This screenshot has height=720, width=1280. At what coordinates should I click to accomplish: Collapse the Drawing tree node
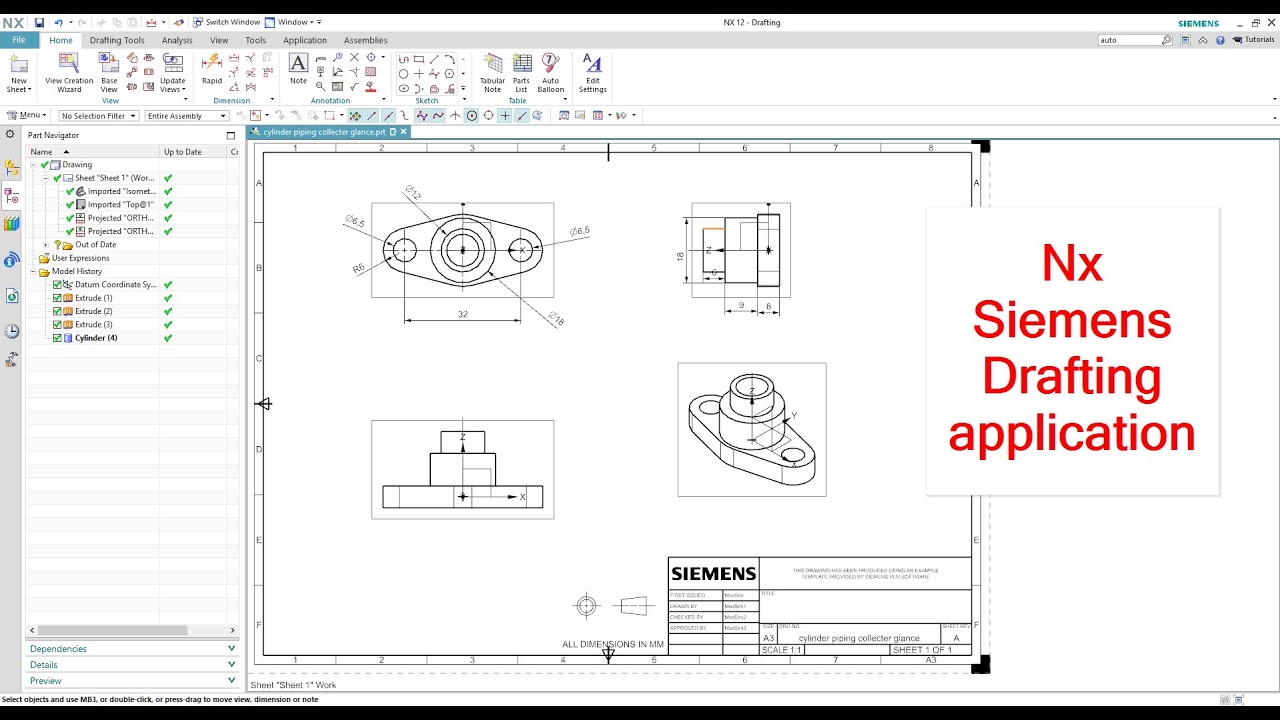click(x=33, y=165)
